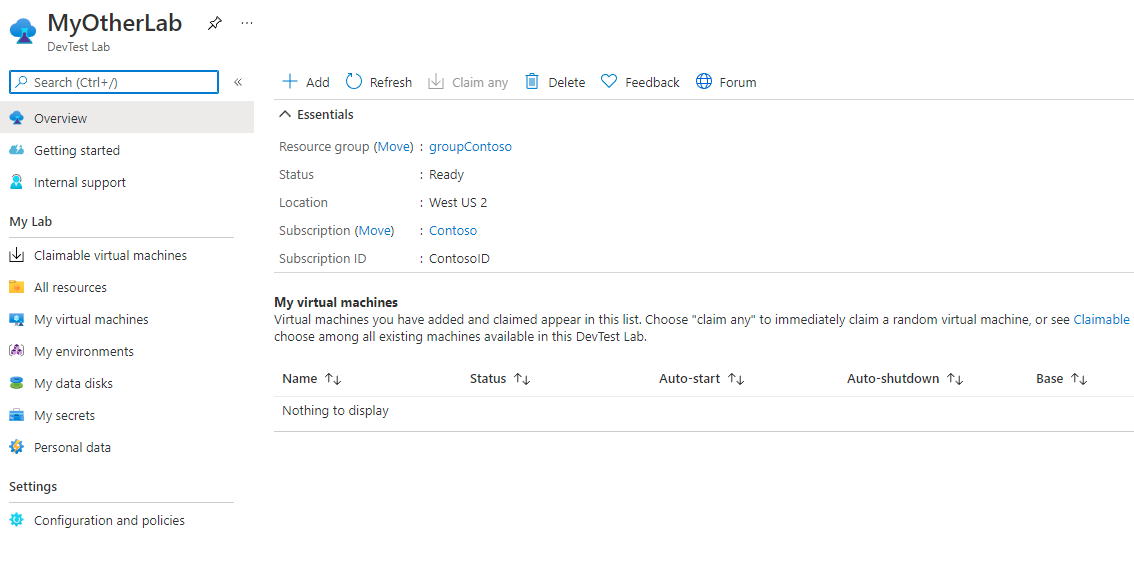Click the Claim any label
1134x571 pixels.
[480, 82]
